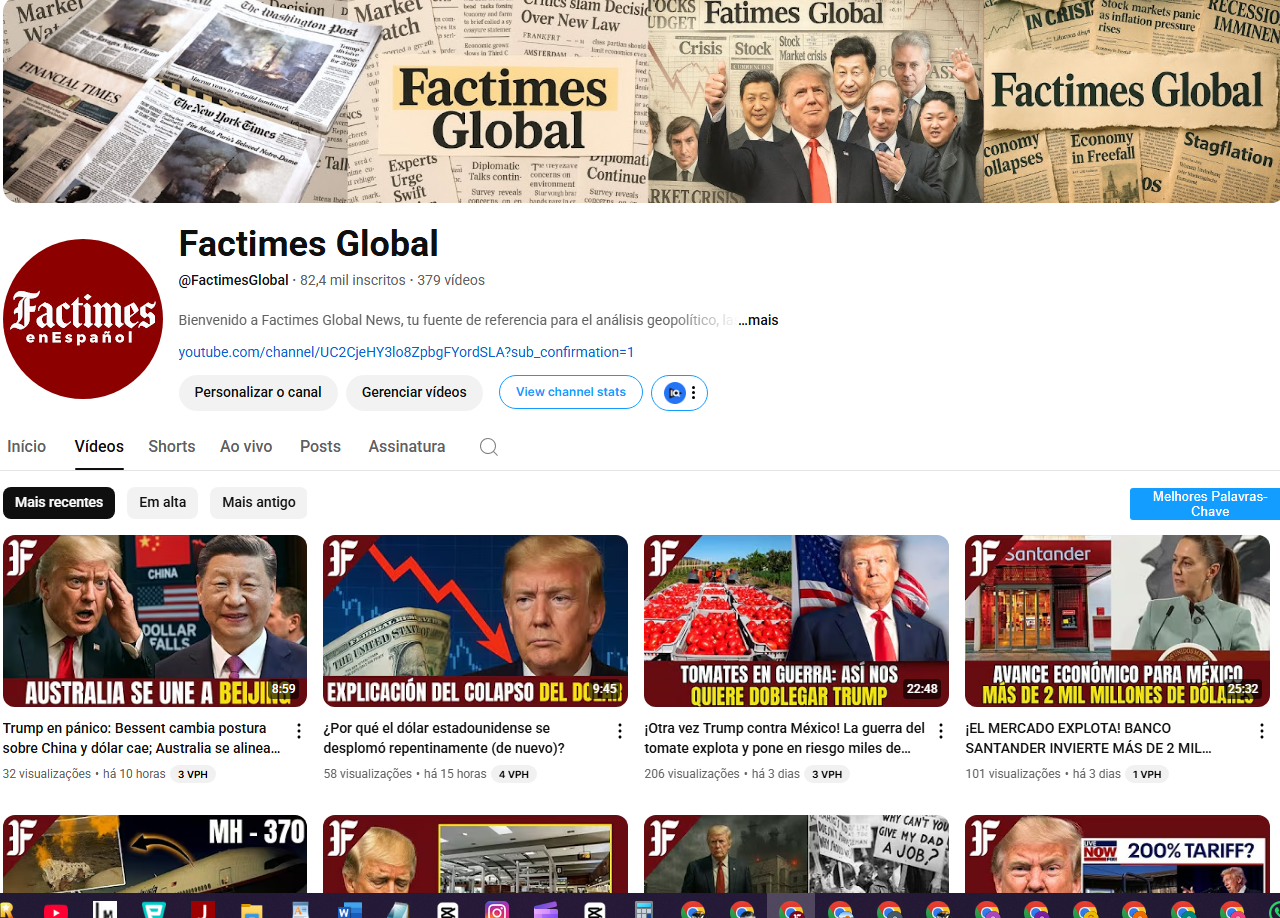The width and height of the screenshot is (1280, 918).
Task: Click Gerenciar vídeos button
Action: [x=414, y=392]
